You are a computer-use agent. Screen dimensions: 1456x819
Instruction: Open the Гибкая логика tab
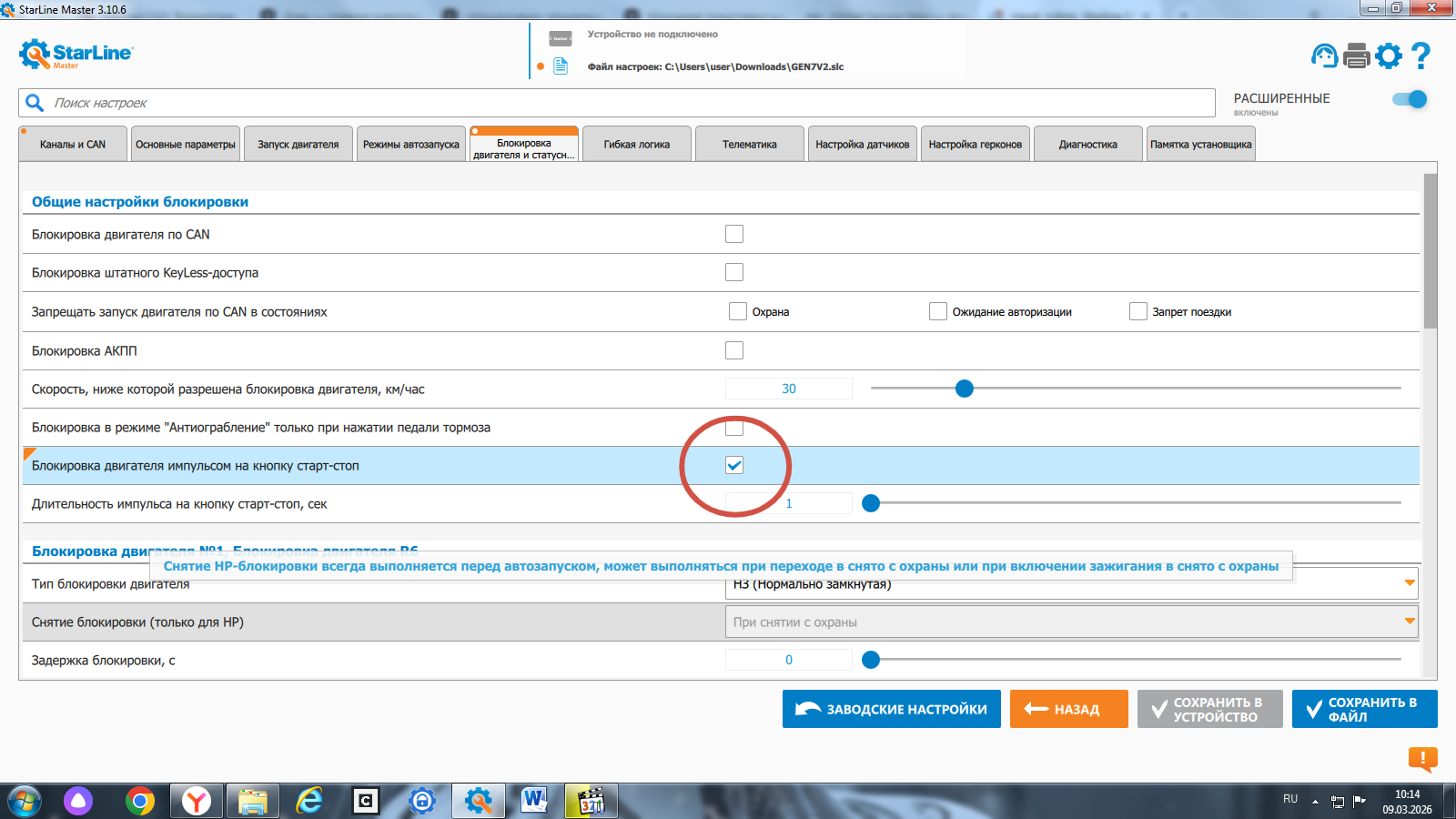[x=636, y=145]
